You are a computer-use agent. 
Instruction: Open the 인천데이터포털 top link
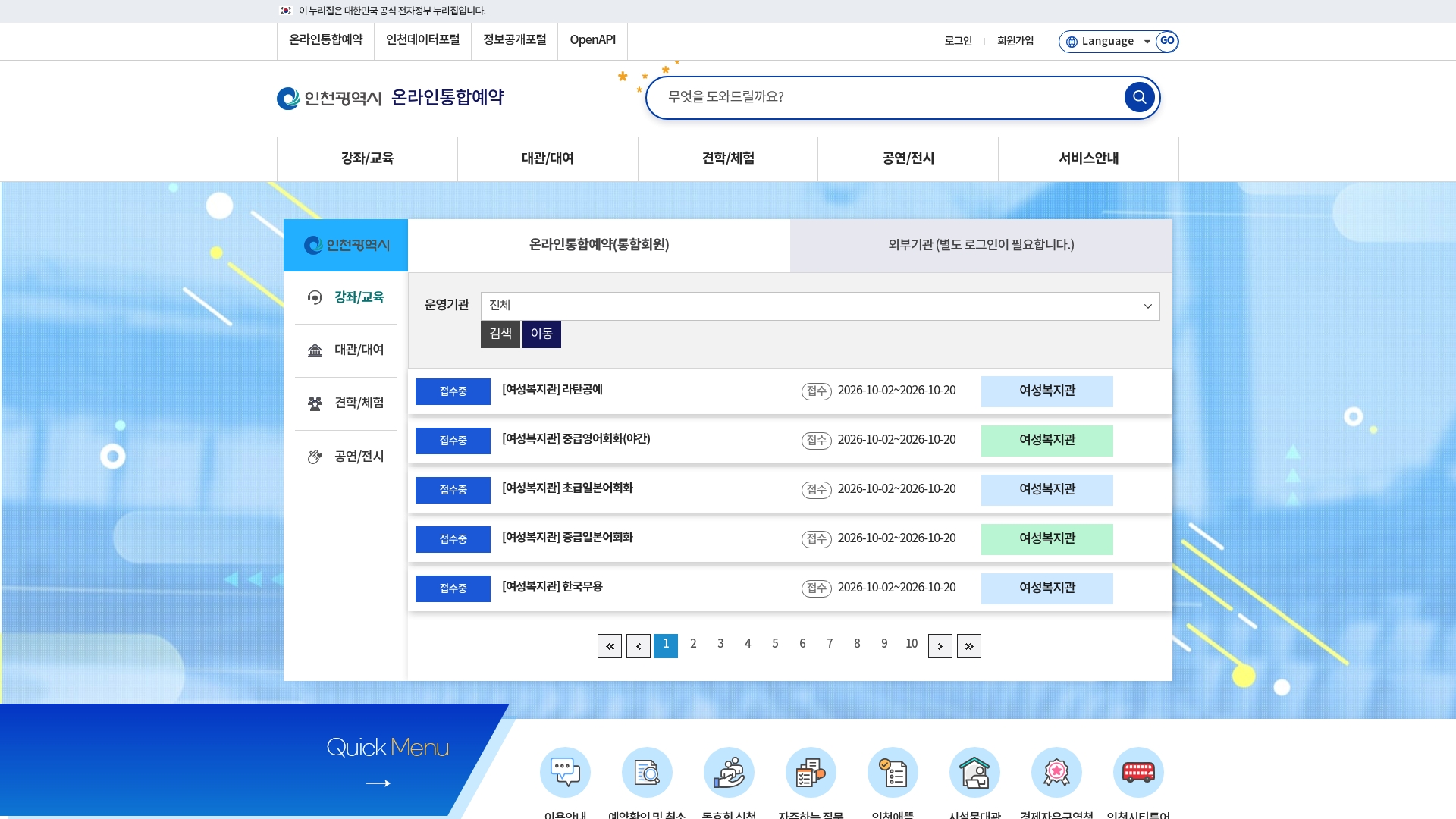click(423, 40)
